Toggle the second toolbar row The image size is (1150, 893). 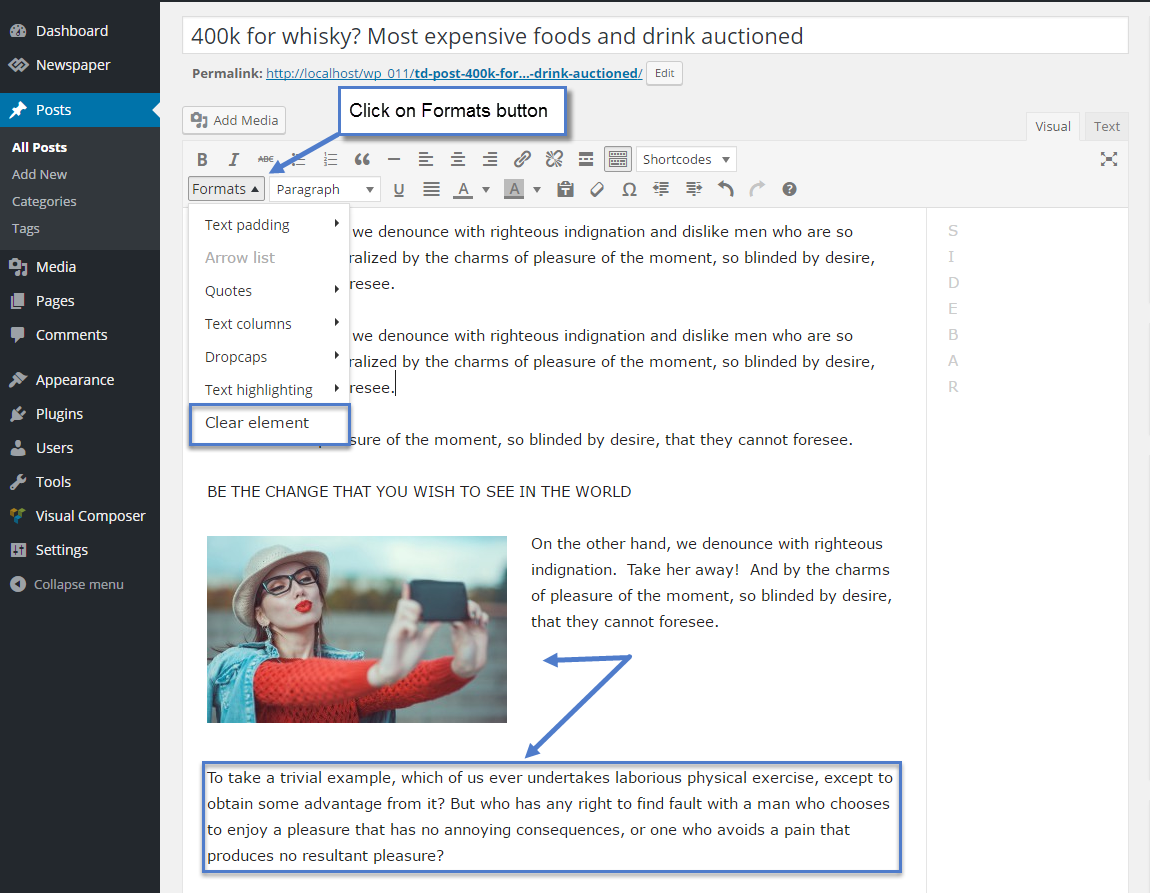pyautogui.click(x=618, y=159)
